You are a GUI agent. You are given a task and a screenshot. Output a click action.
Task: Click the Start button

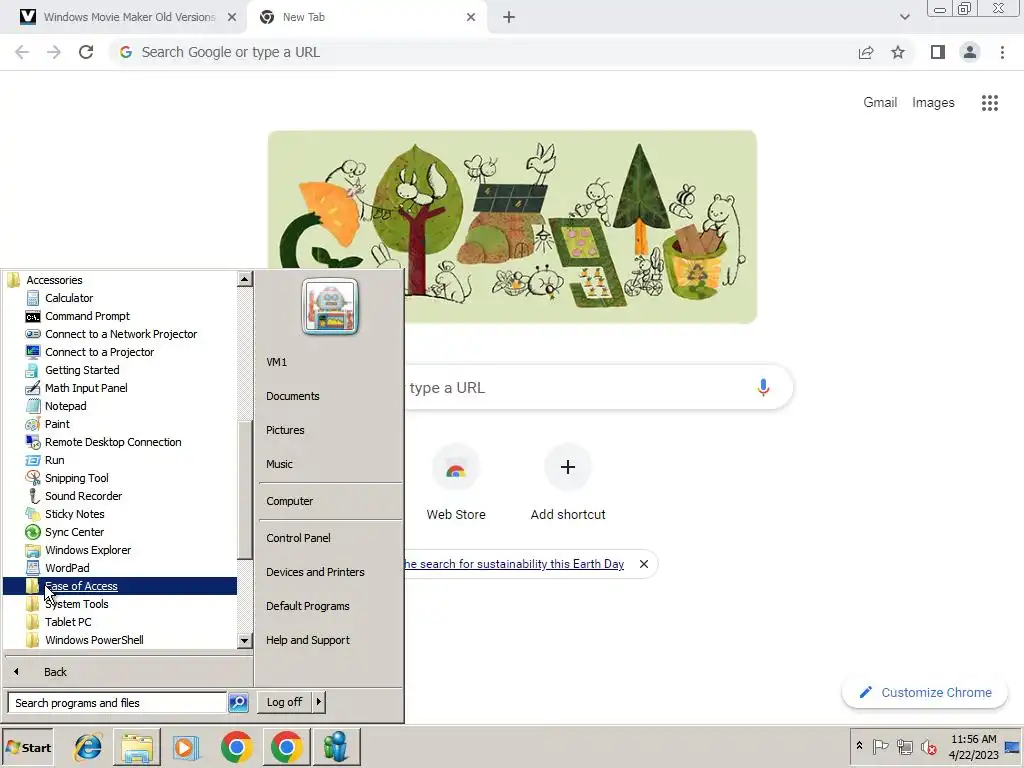(28, 747)
